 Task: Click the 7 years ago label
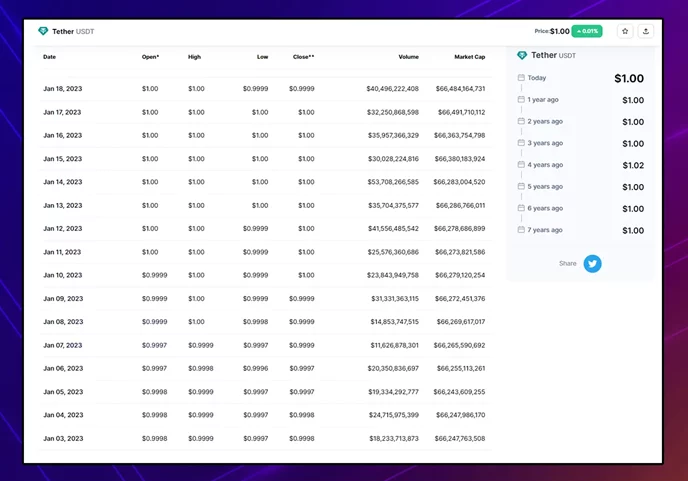(545, 230)
